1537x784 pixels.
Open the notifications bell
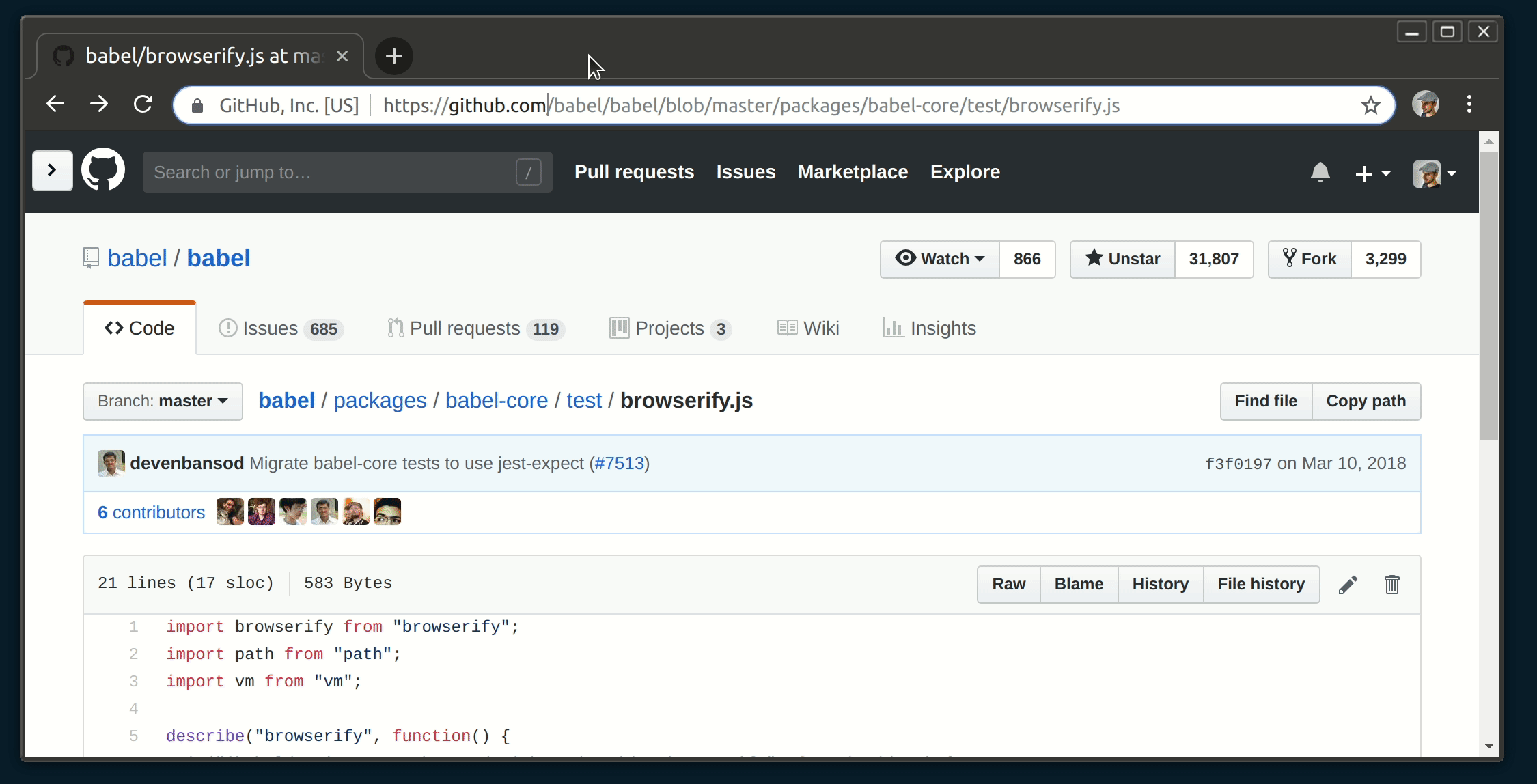click(1320, 172)
